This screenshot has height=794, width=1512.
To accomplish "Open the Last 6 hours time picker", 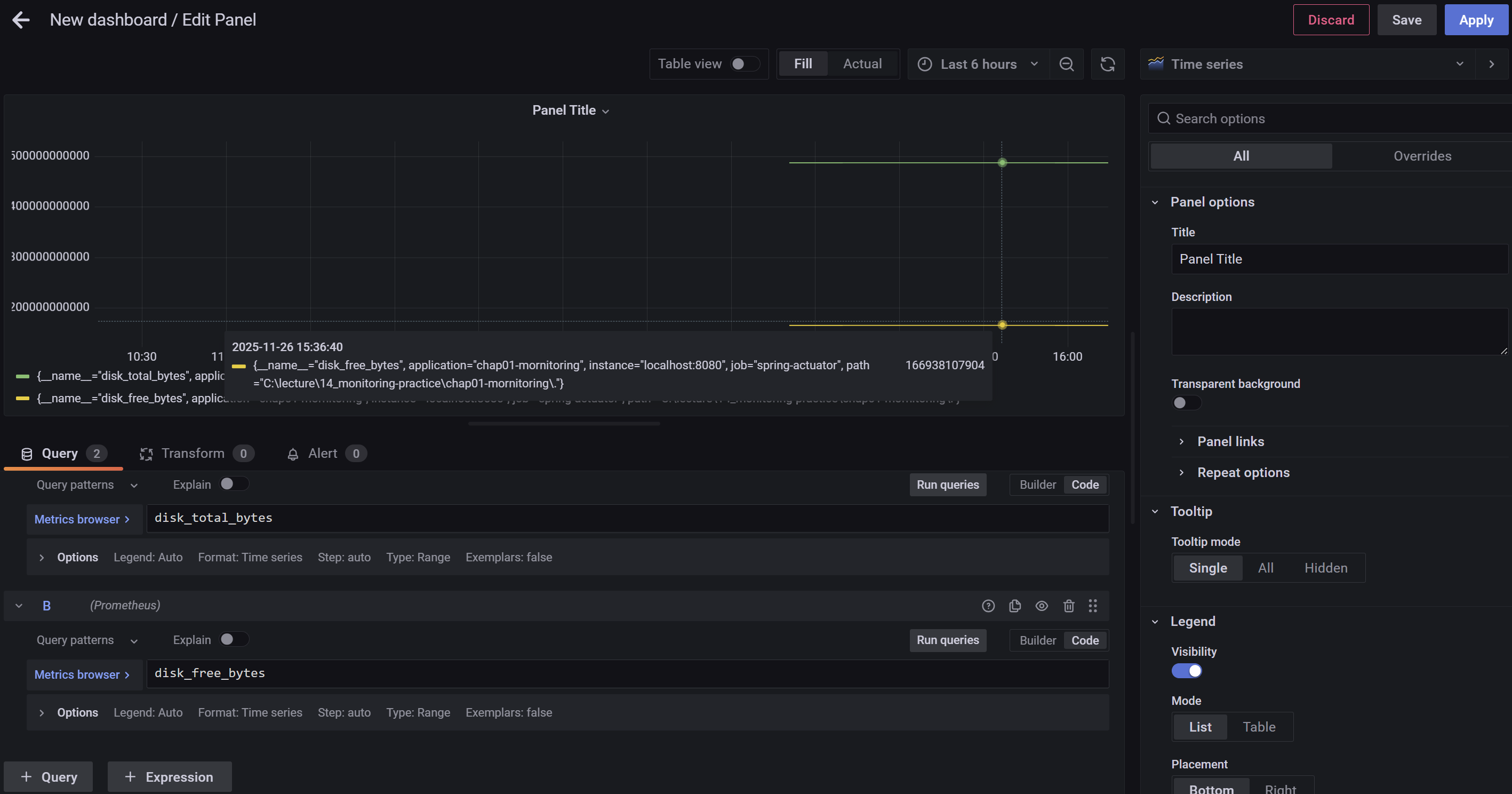I will point(979,64).
